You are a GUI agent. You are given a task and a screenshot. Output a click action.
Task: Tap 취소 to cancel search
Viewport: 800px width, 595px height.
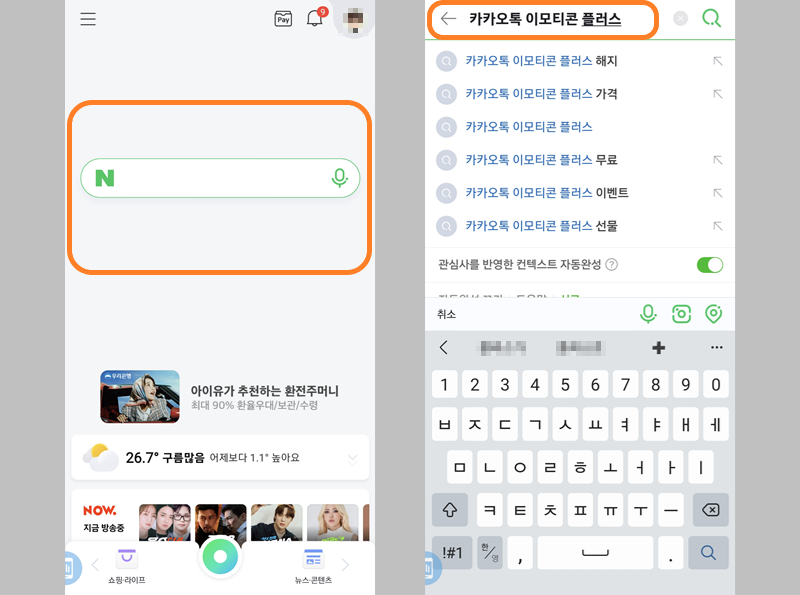point(446,314)
